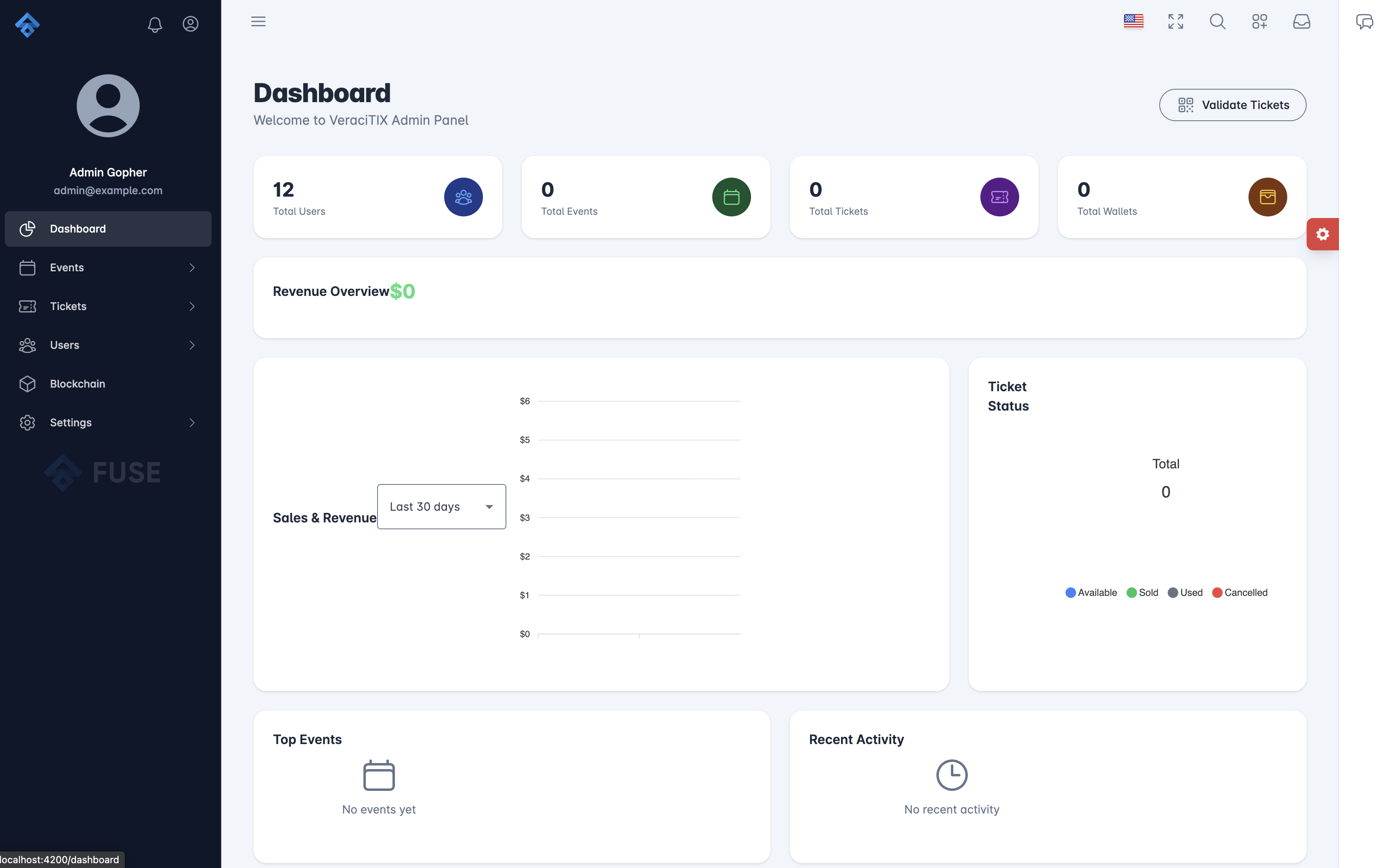The width and height of the screenshot is (1389, 868).
Task: Open Last 30 days dropdown
Action: pyautogui.click(x=441, y=506)
